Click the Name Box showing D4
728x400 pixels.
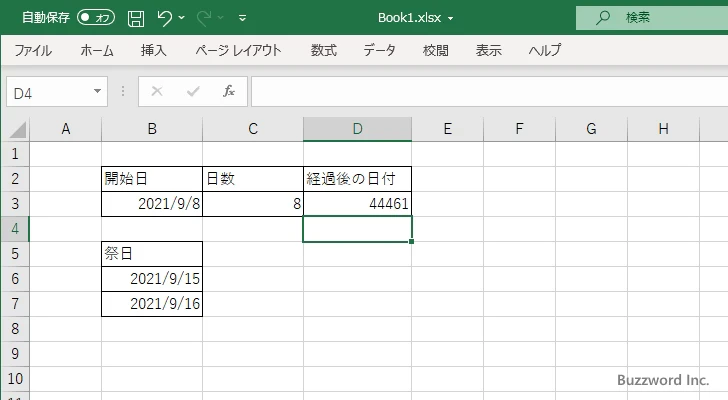point(49,92)
